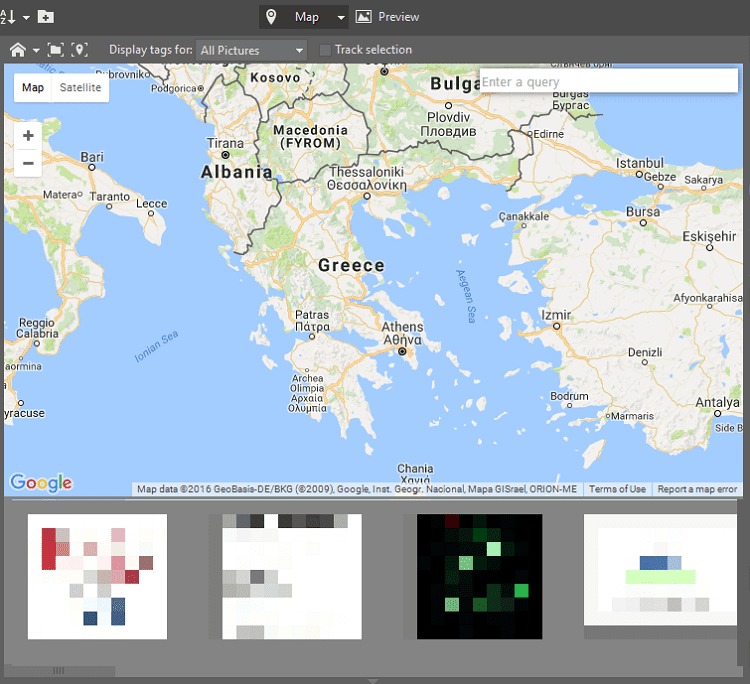This screenshot has width=750, height=684.
Task: Click the Reggio Calabria label
Action: point(37,328)
